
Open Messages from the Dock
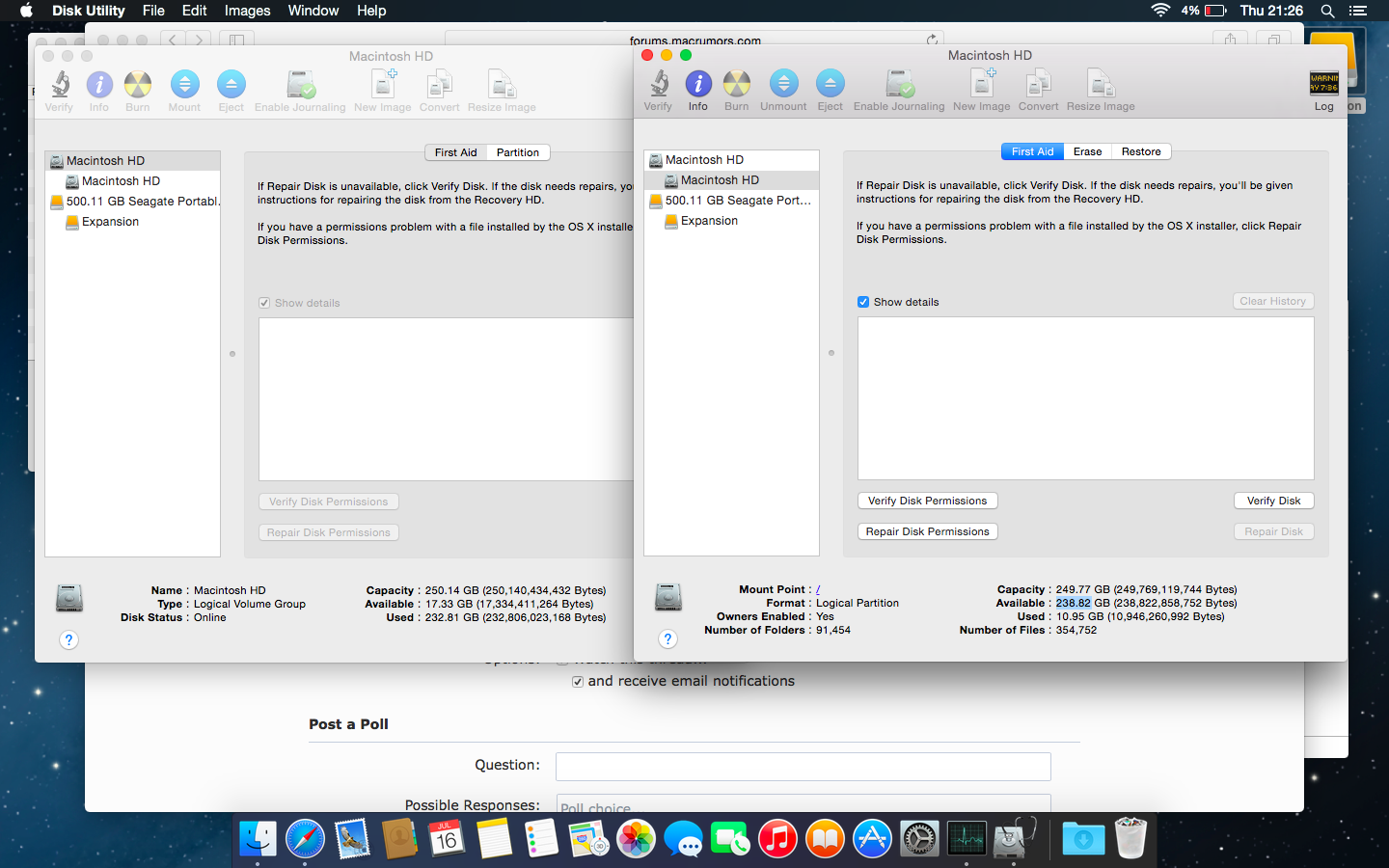(x=683, y=839)
